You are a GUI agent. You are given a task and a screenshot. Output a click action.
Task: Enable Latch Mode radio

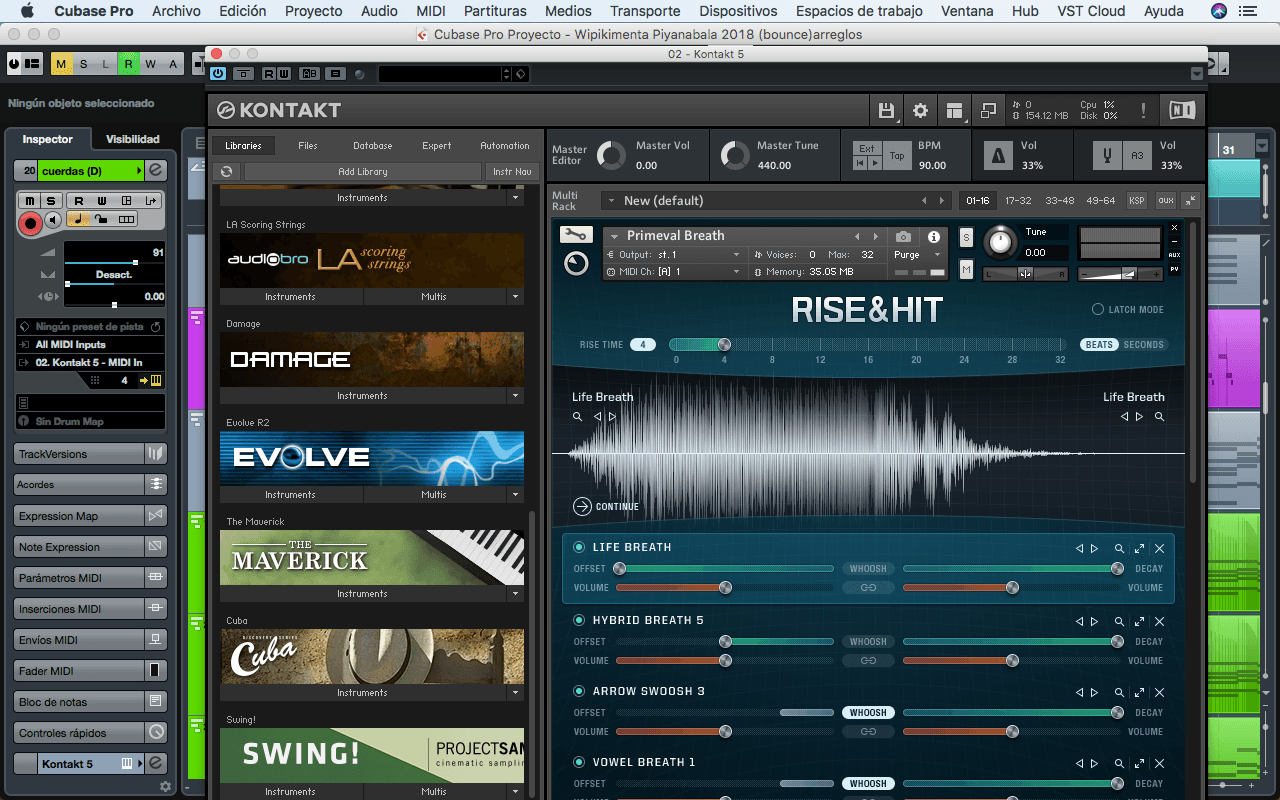(1097, 310)
